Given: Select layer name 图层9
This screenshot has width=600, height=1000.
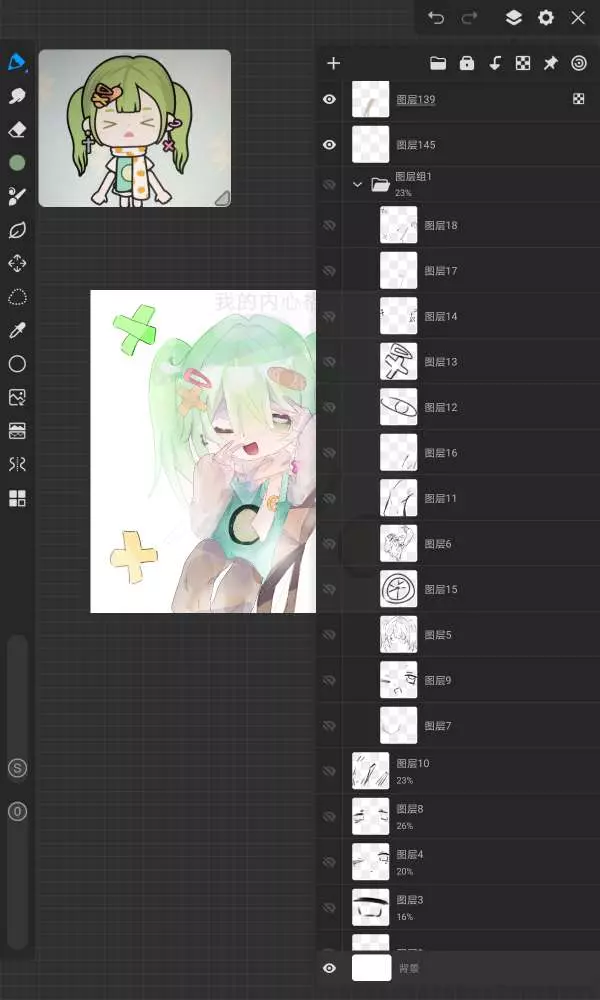Looking at the screenshot, I should pos(437,680).
